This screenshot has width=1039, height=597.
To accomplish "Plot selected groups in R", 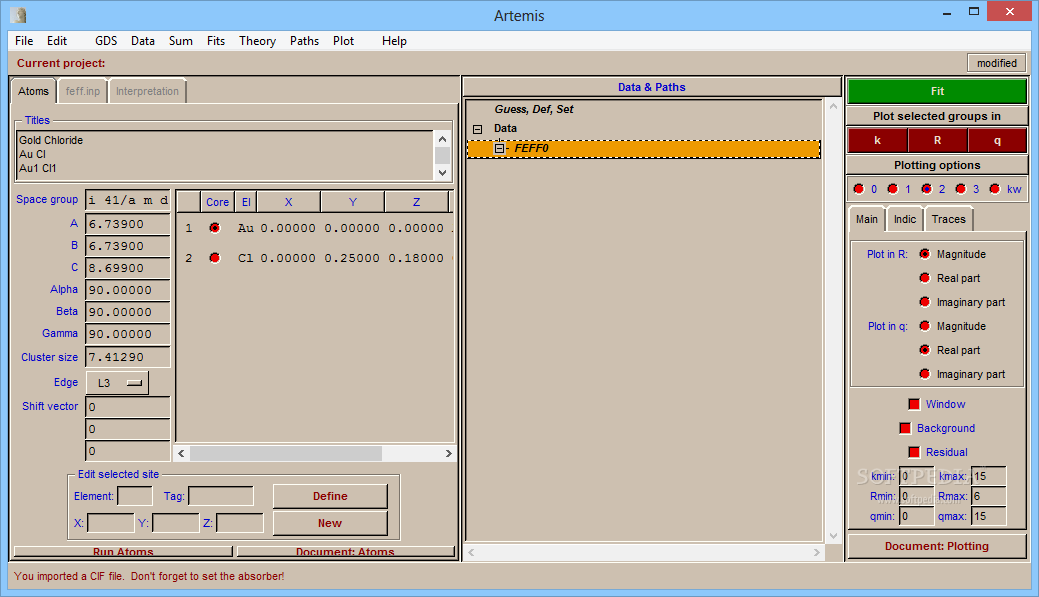I will [937, 140].
